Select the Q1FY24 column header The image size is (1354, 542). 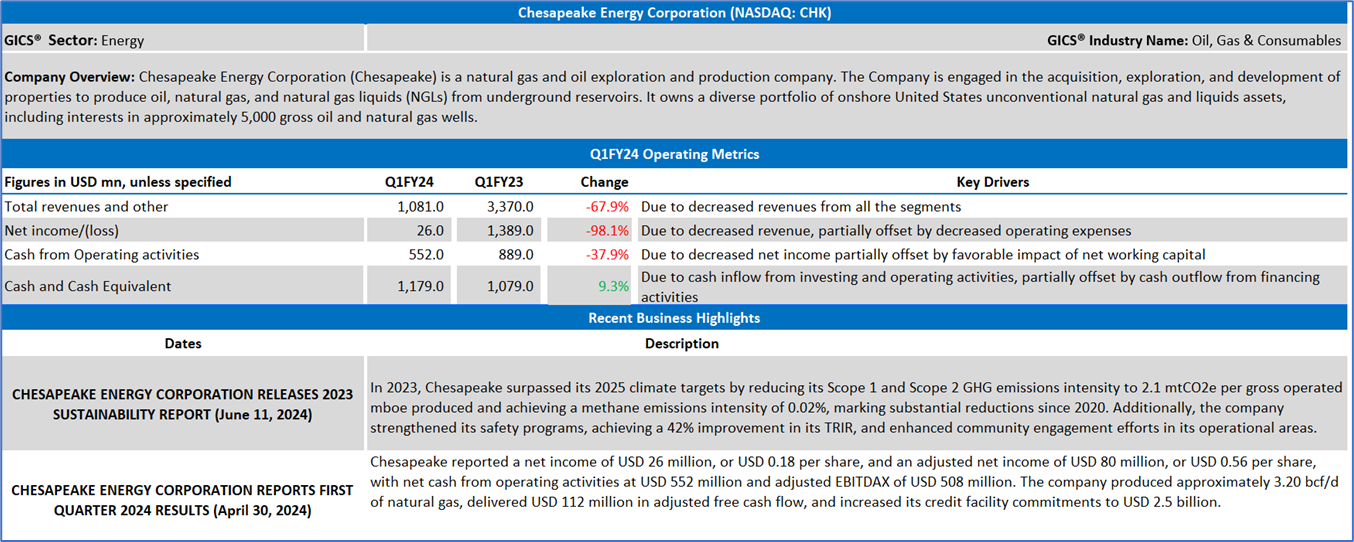tap(409, 182)
